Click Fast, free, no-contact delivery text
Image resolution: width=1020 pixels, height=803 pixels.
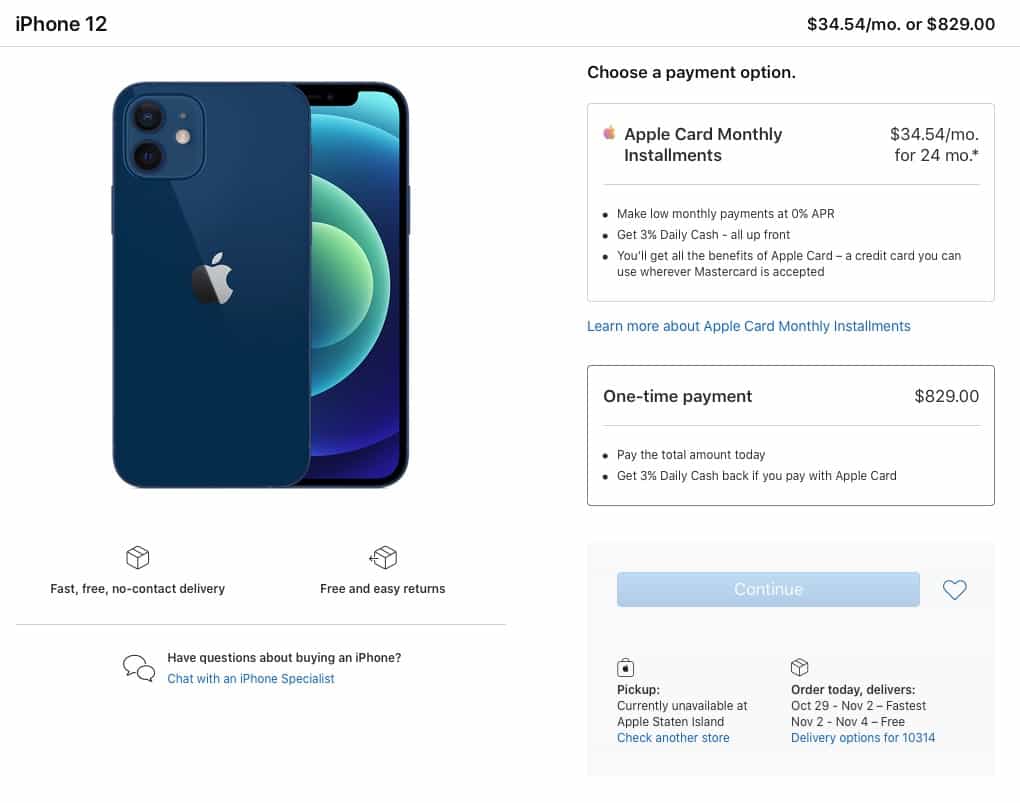137,589
